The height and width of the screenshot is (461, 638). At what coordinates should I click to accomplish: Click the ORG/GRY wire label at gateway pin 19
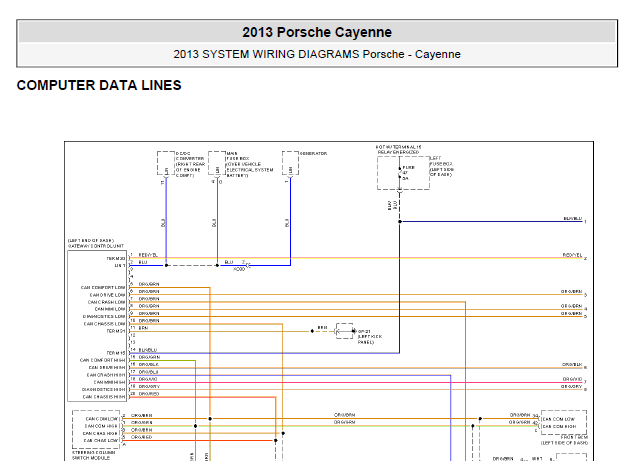click(x=149, y=387)
